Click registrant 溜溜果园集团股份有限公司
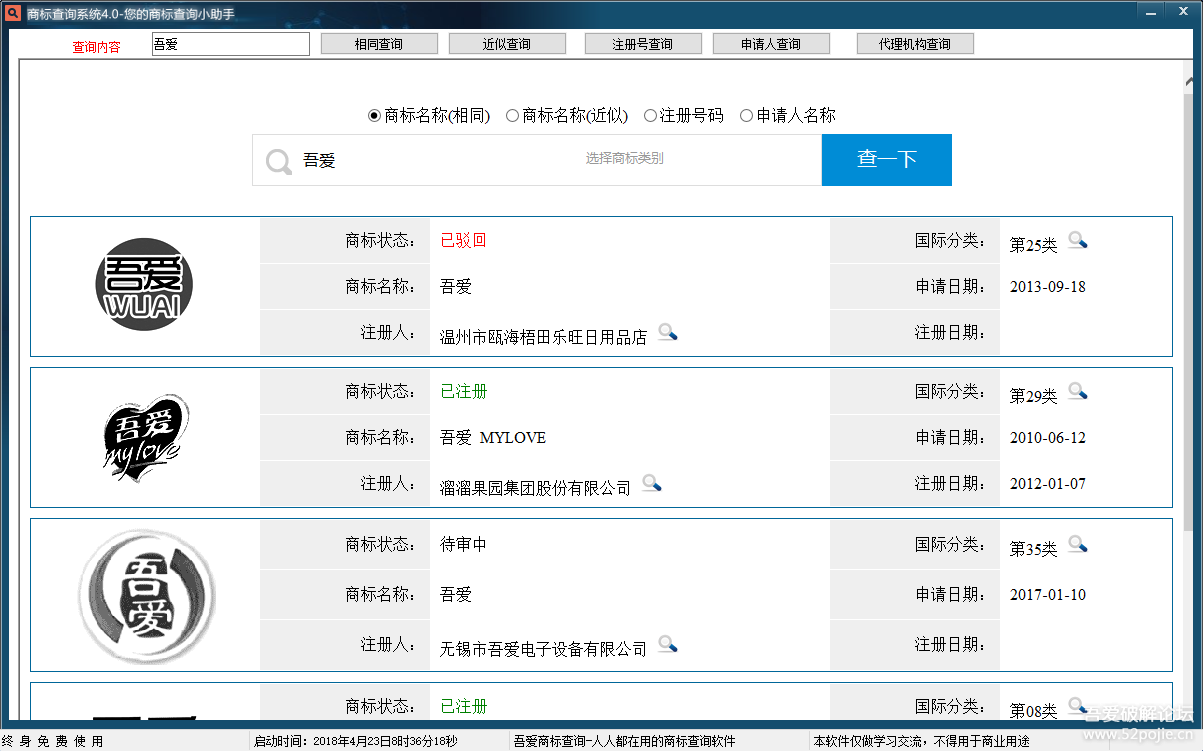Screen dimensions: 1203x751 click(535, 488)
